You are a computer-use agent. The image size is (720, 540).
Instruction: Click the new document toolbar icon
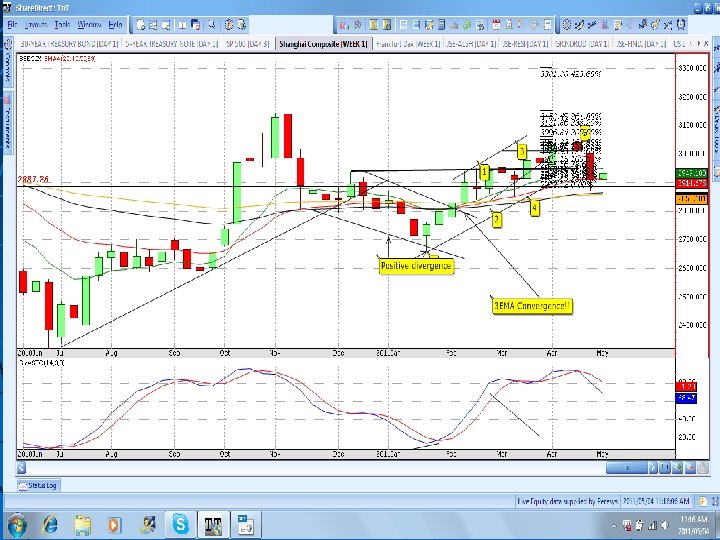(141, 25)
